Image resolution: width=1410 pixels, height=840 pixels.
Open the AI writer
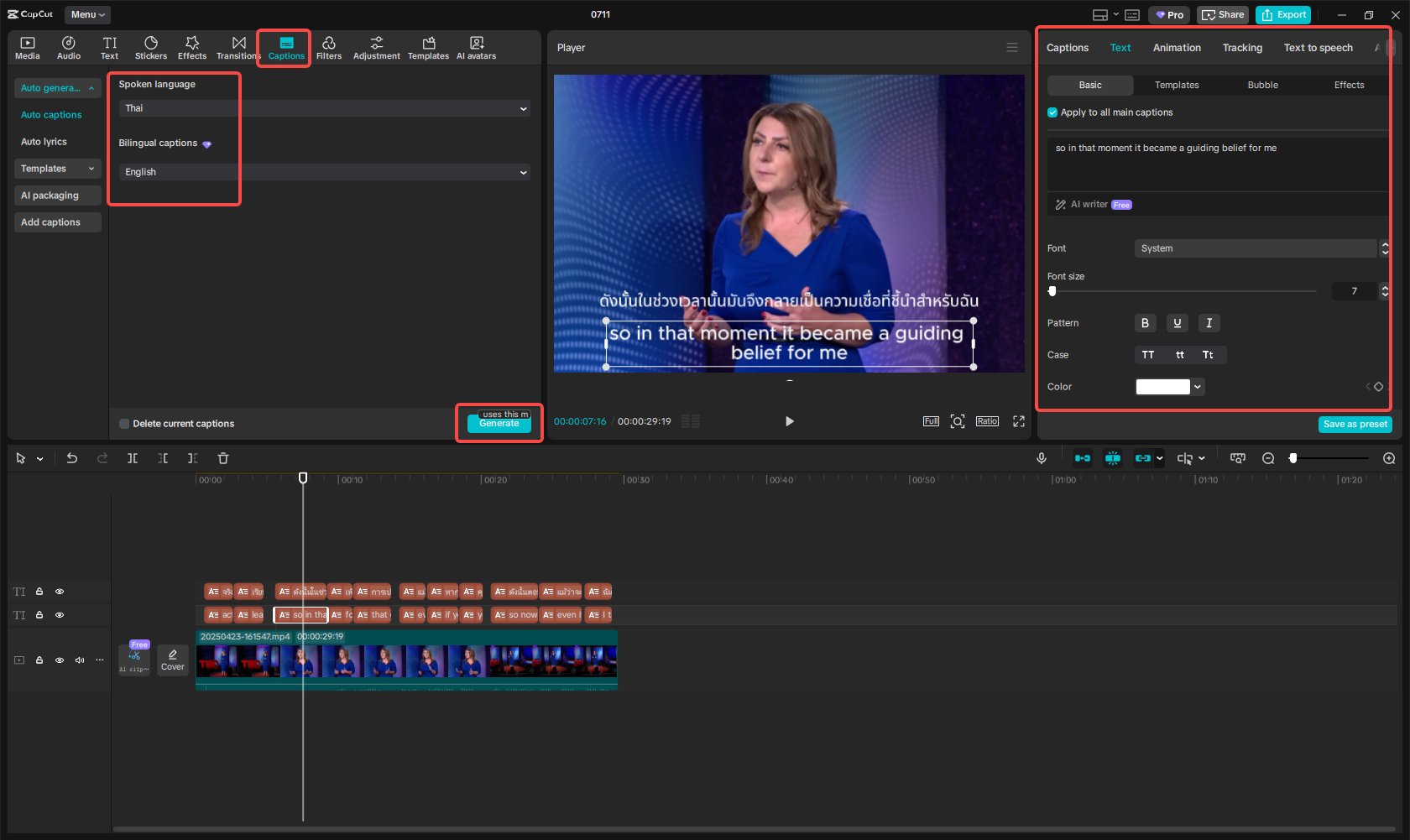click(1085, 204)
